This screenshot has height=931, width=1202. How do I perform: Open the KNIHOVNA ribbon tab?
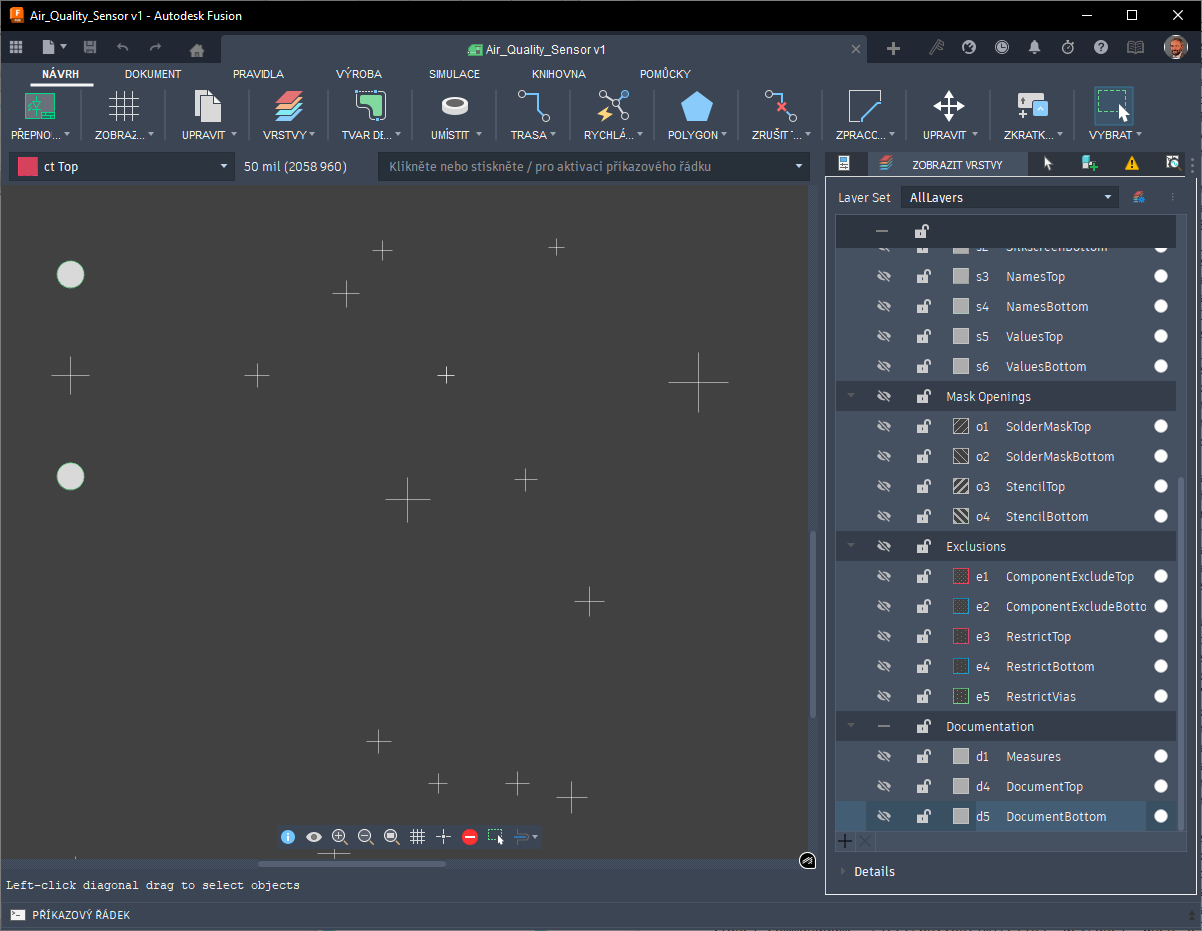[558, 74]
